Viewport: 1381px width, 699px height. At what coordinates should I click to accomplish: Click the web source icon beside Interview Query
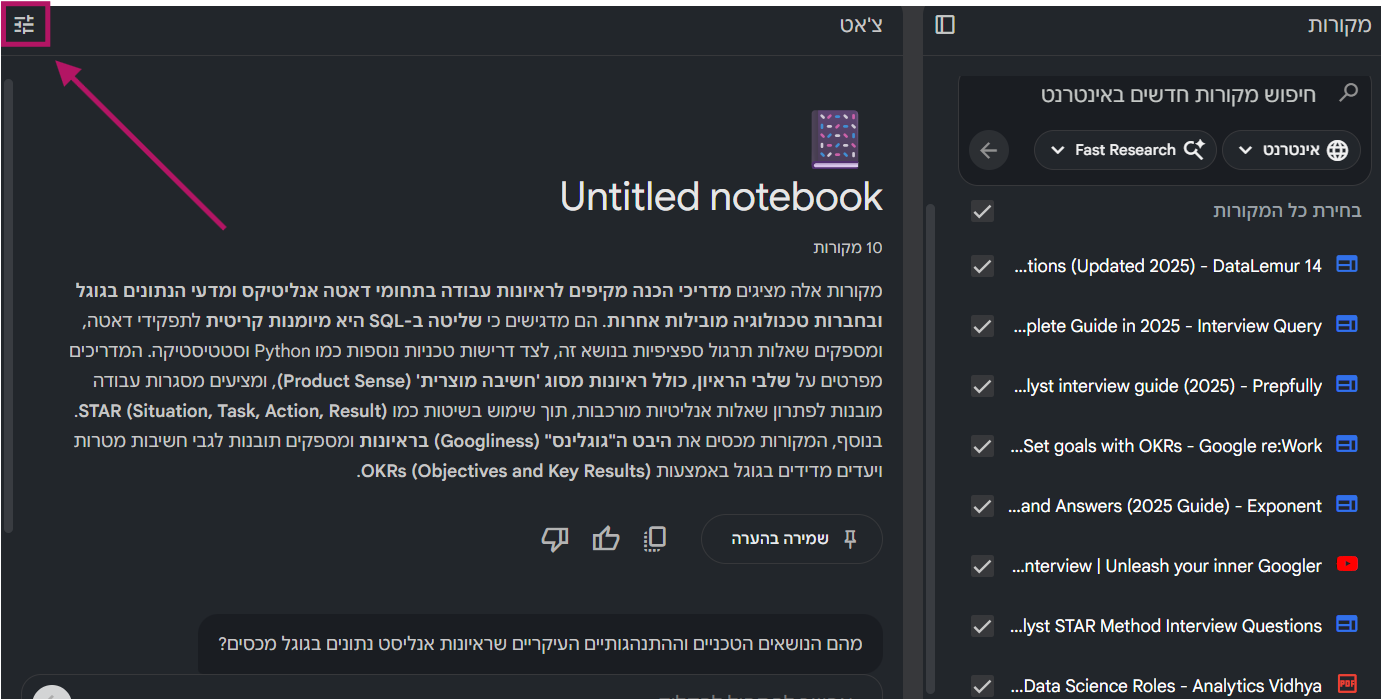tap(1347, 325)
